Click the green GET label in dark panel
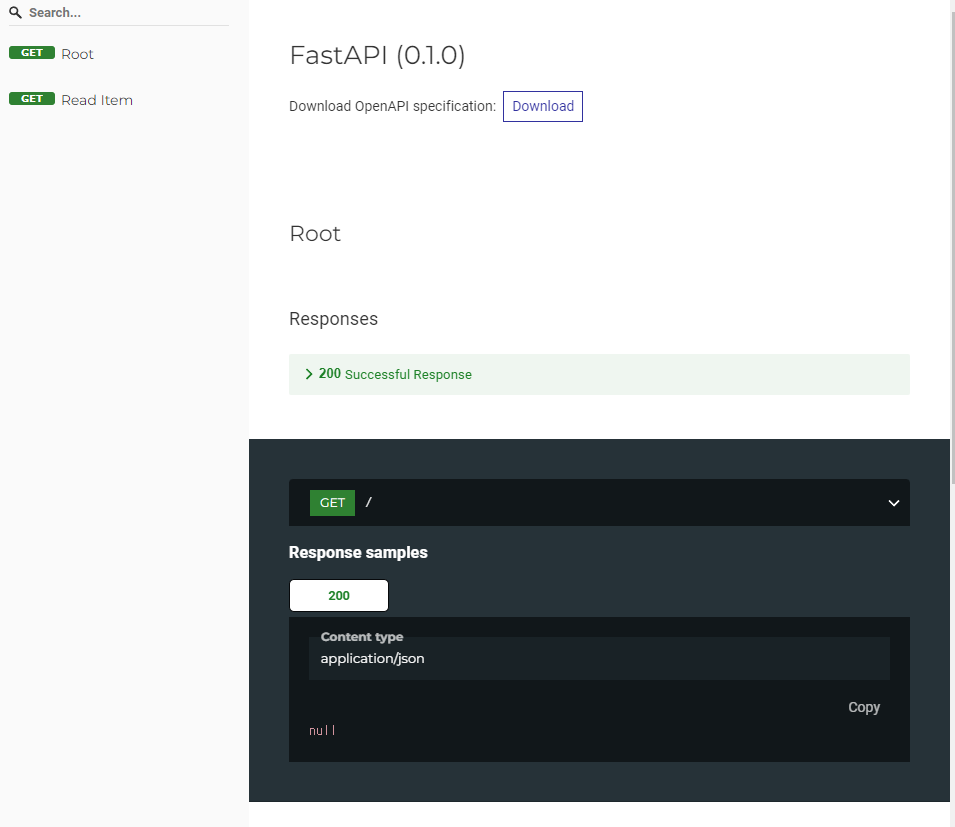This screenshot has height=827, width=955. point(332,503)
